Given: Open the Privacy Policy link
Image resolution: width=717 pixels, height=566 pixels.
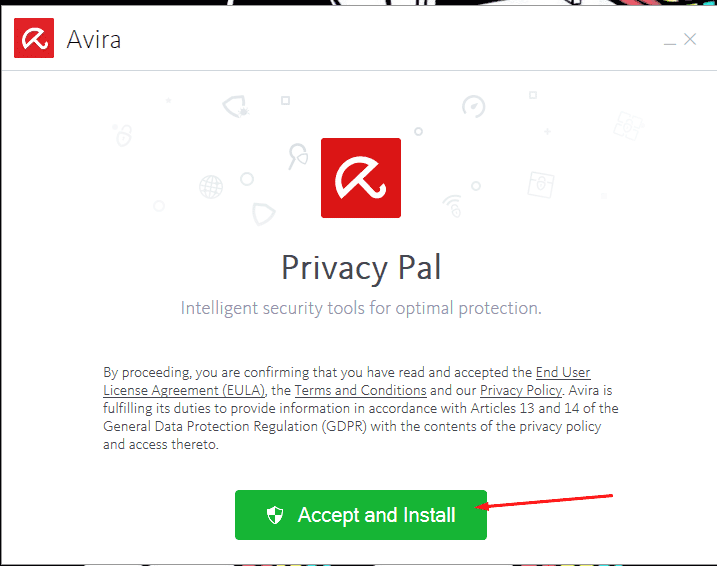Looking at the screenshot, I should (x=520, y=390).
